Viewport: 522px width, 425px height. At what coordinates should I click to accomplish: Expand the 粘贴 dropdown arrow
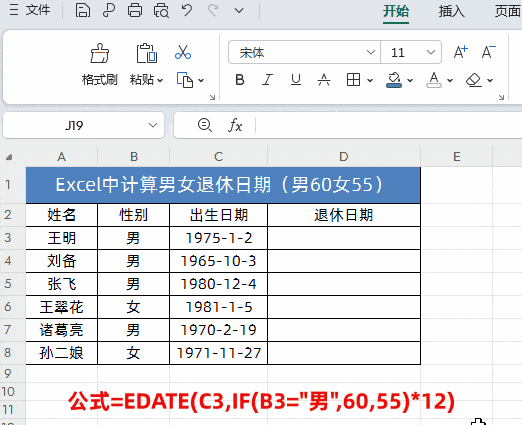pos(160,80)
